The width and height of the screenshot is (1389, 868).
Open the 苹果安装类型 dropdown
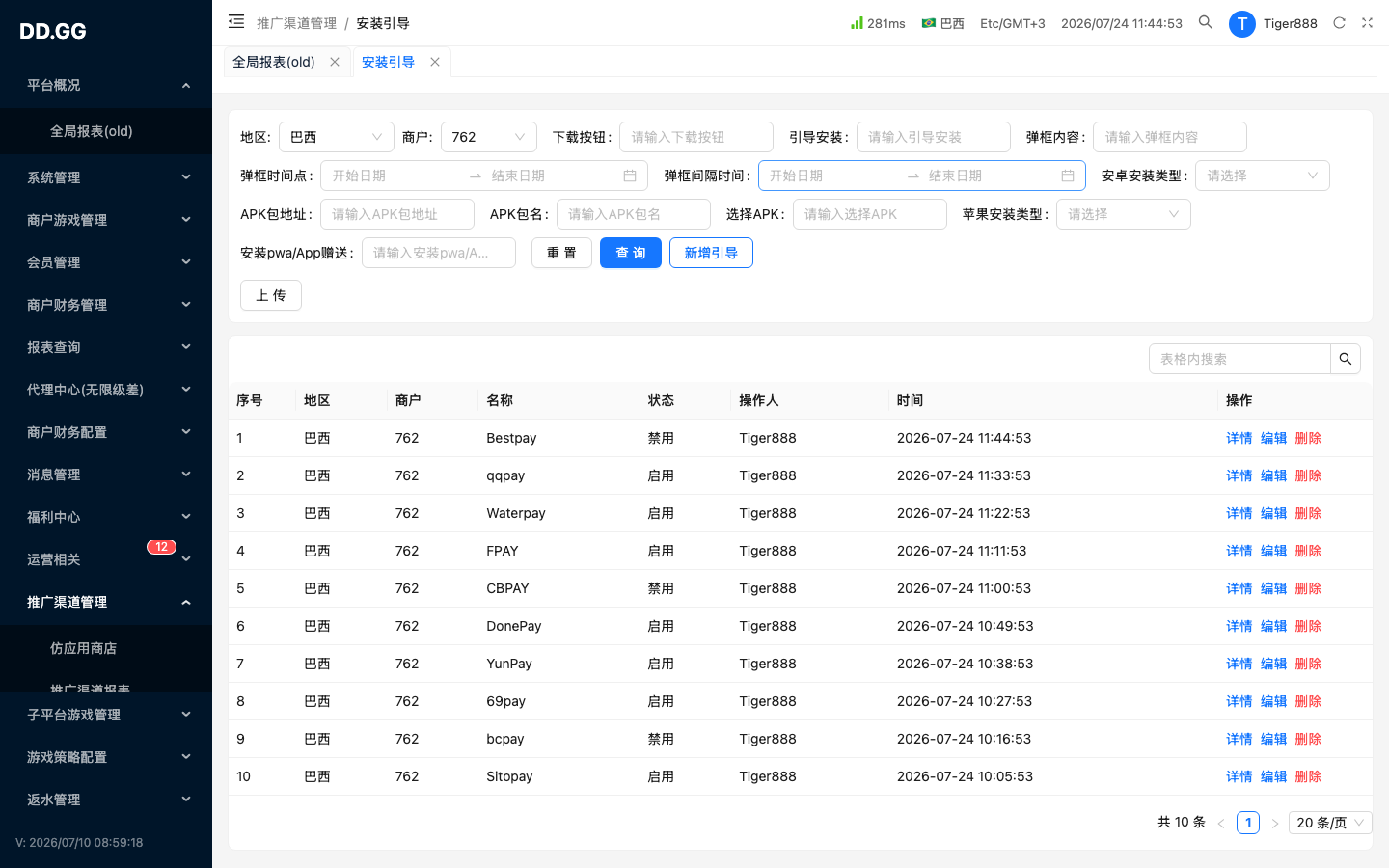[x=1124, y=214]
